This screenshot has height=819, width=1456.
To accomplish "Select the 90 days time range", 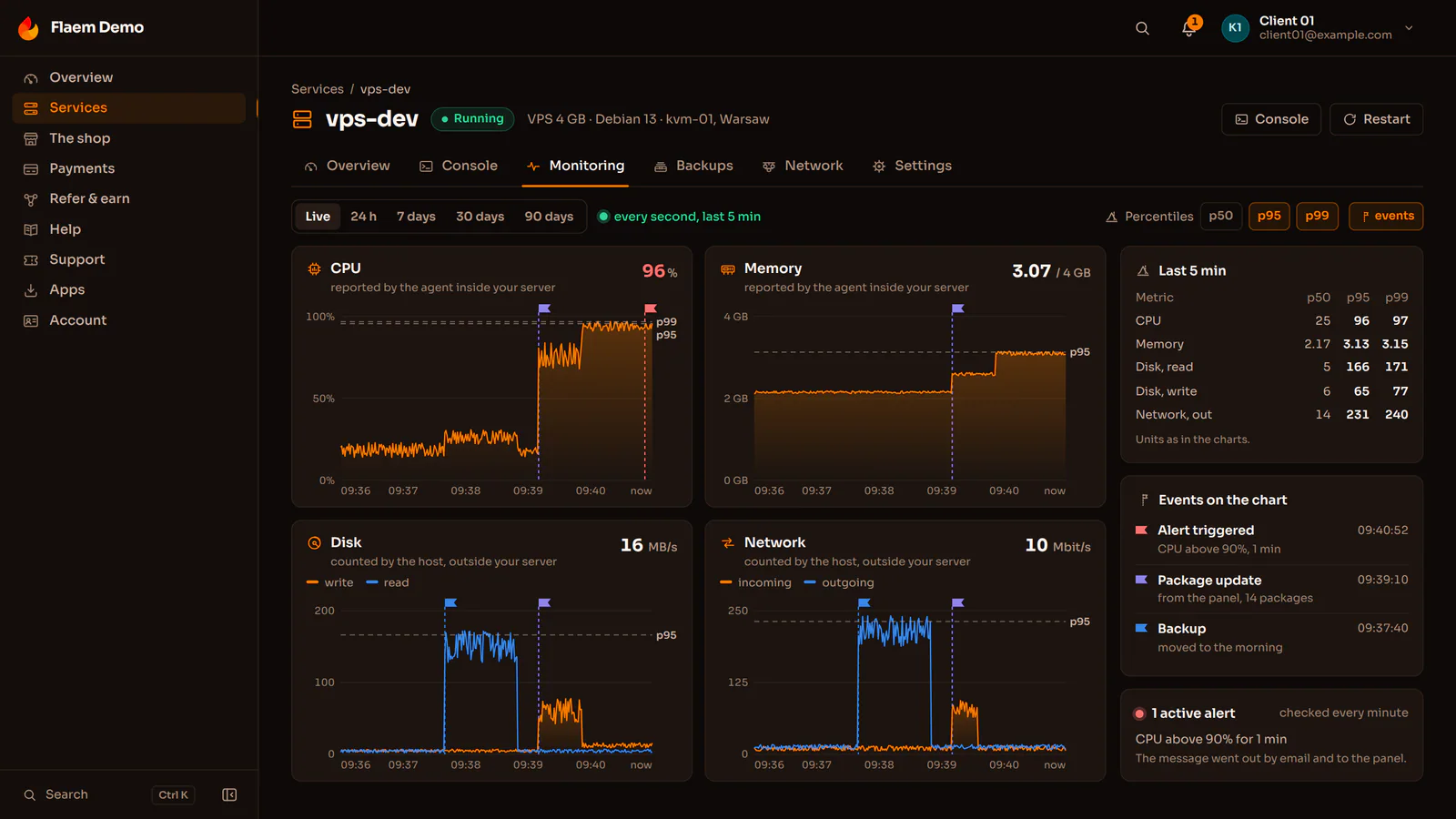I will pyautogui.click(x=549, y=217).
